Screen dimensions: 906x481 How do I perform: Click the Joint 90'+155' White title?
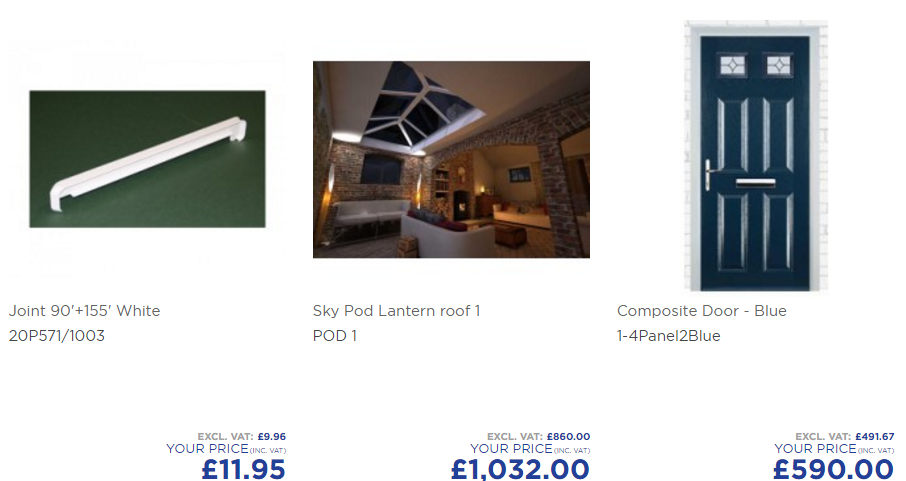(84, 310)
